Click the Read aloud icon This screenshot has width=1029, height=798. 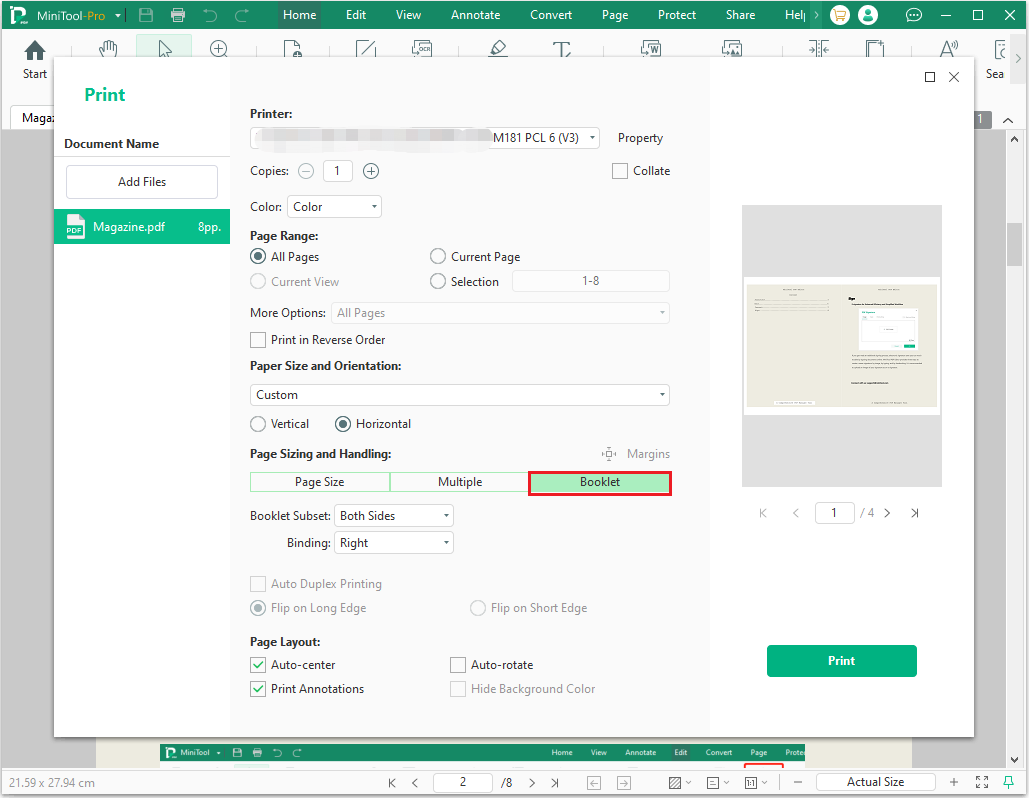pyautogui.click(x=948, y=49)
